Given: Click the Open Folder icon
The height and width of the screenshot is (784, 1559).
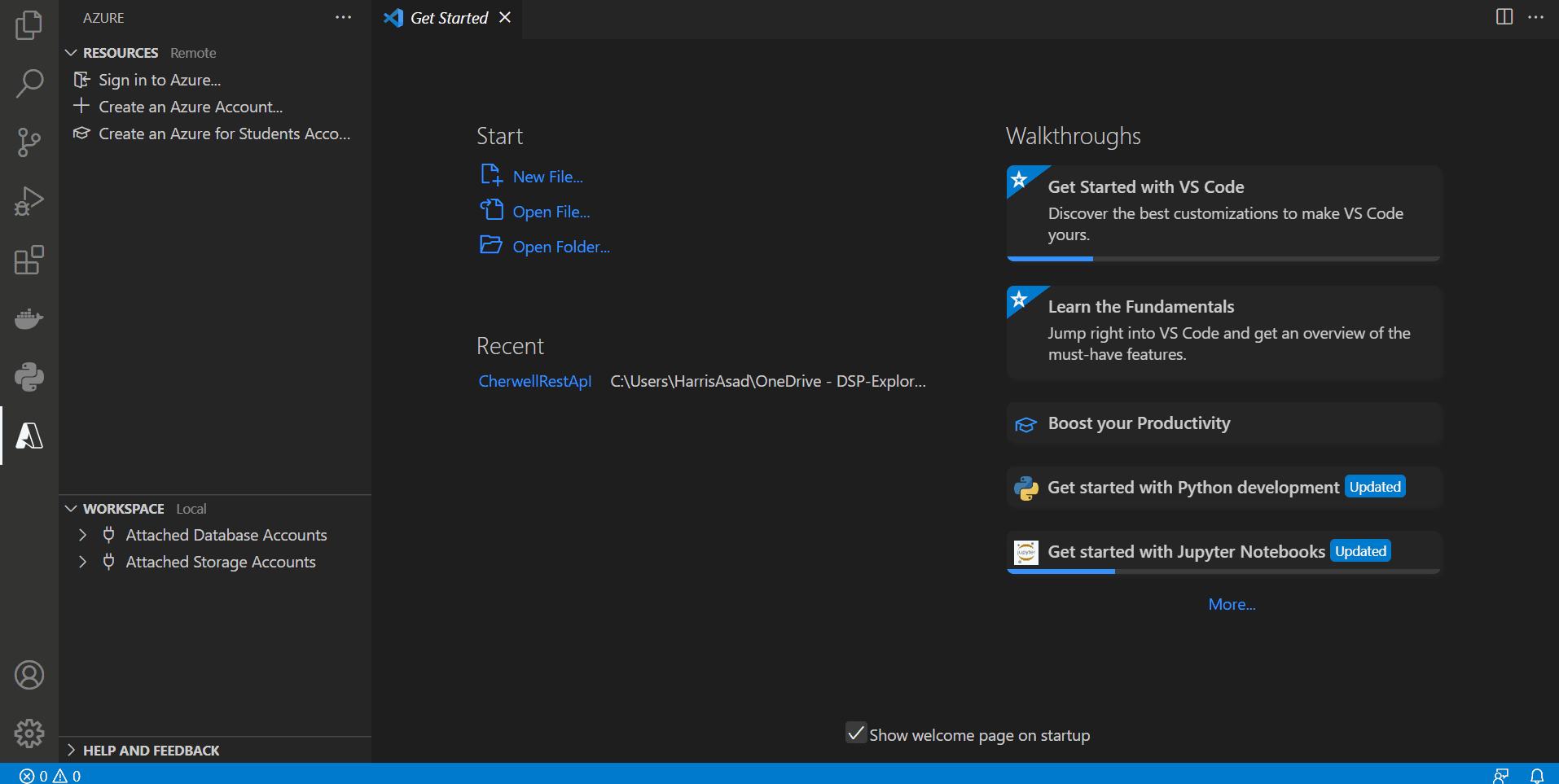Looking at the screenshot, I should click(491, 245).
